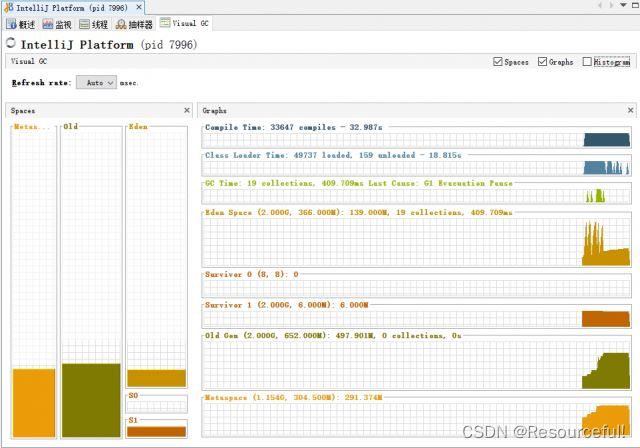Screen dimensions: 640x448
Task: Click the scroll tabs right arrow
Action: click(x=611, y=5)
